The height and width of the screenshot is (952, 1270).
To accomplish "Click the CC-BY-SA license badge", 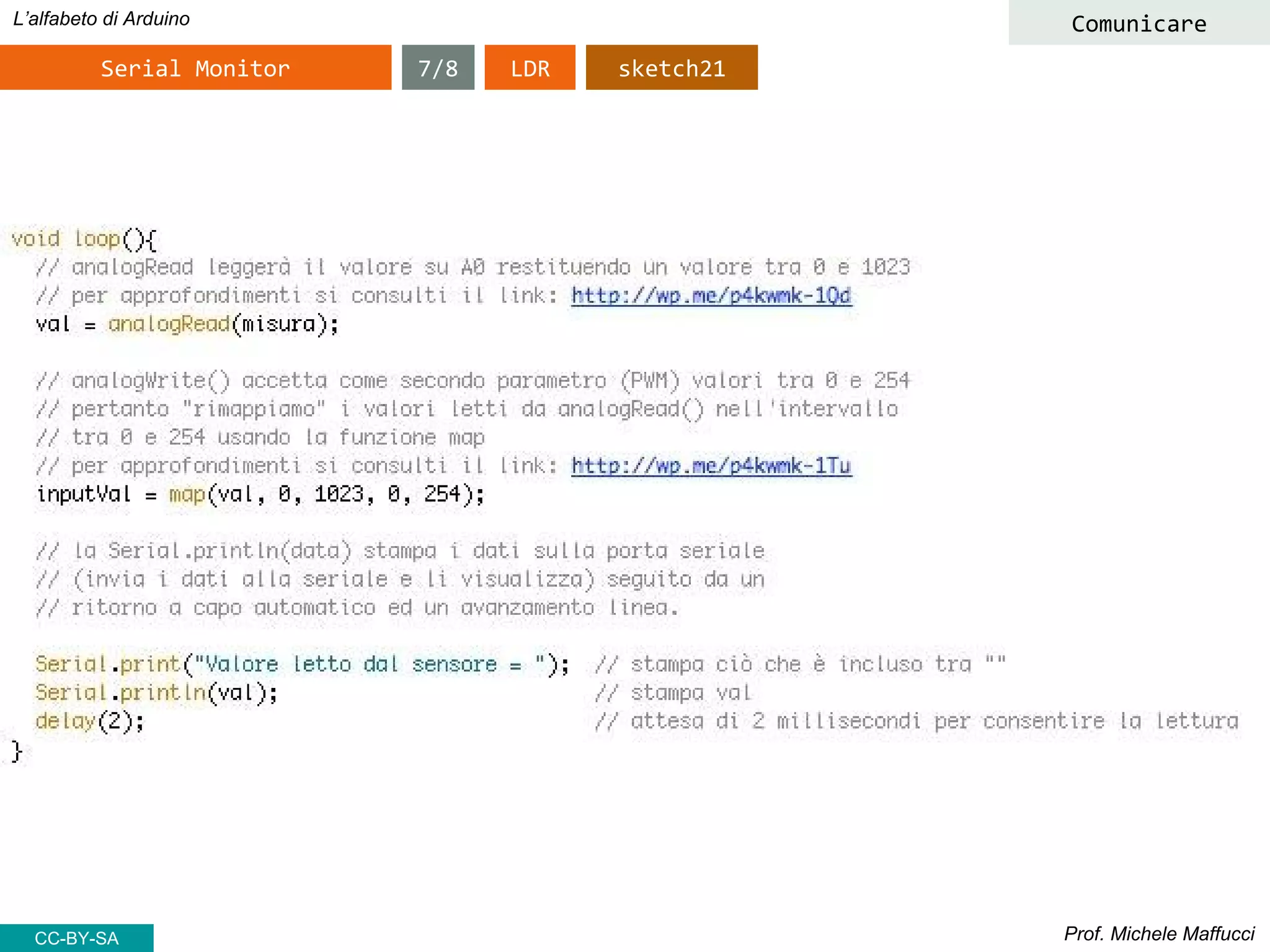I will (76, 938).
